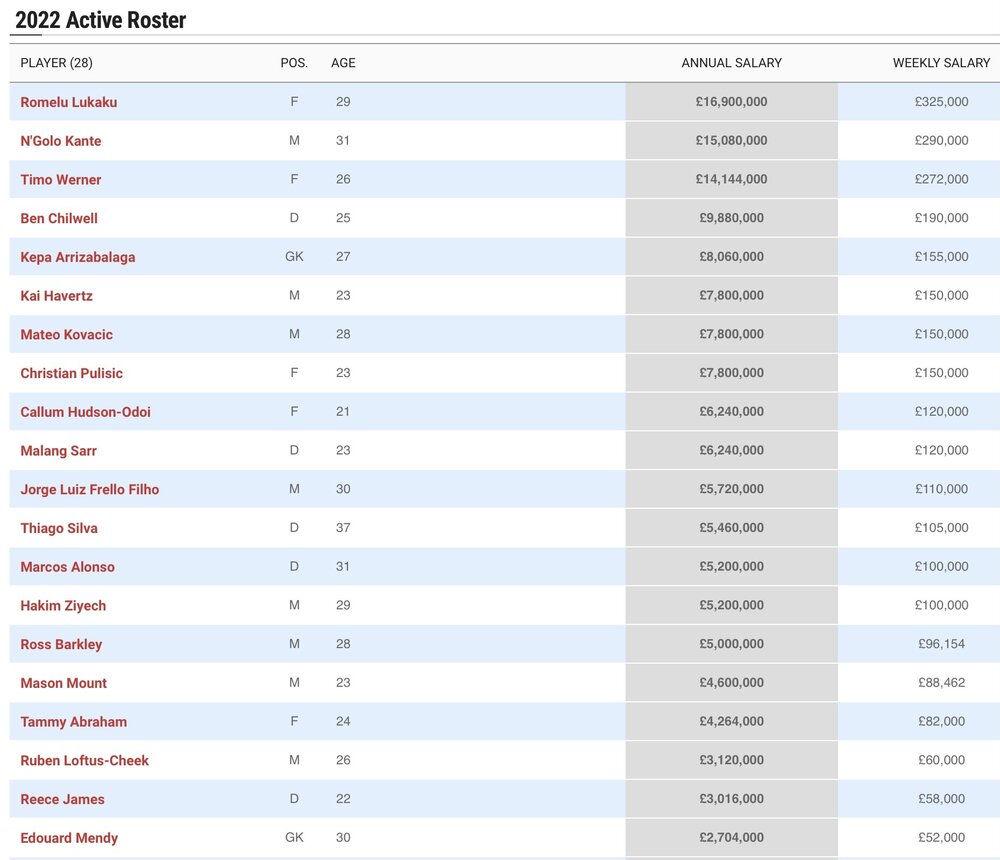This screenshot has height=860, width=1000.
Task: Open Kai Havertz player page
Action: pyautogui.click(x=56, y=296)
